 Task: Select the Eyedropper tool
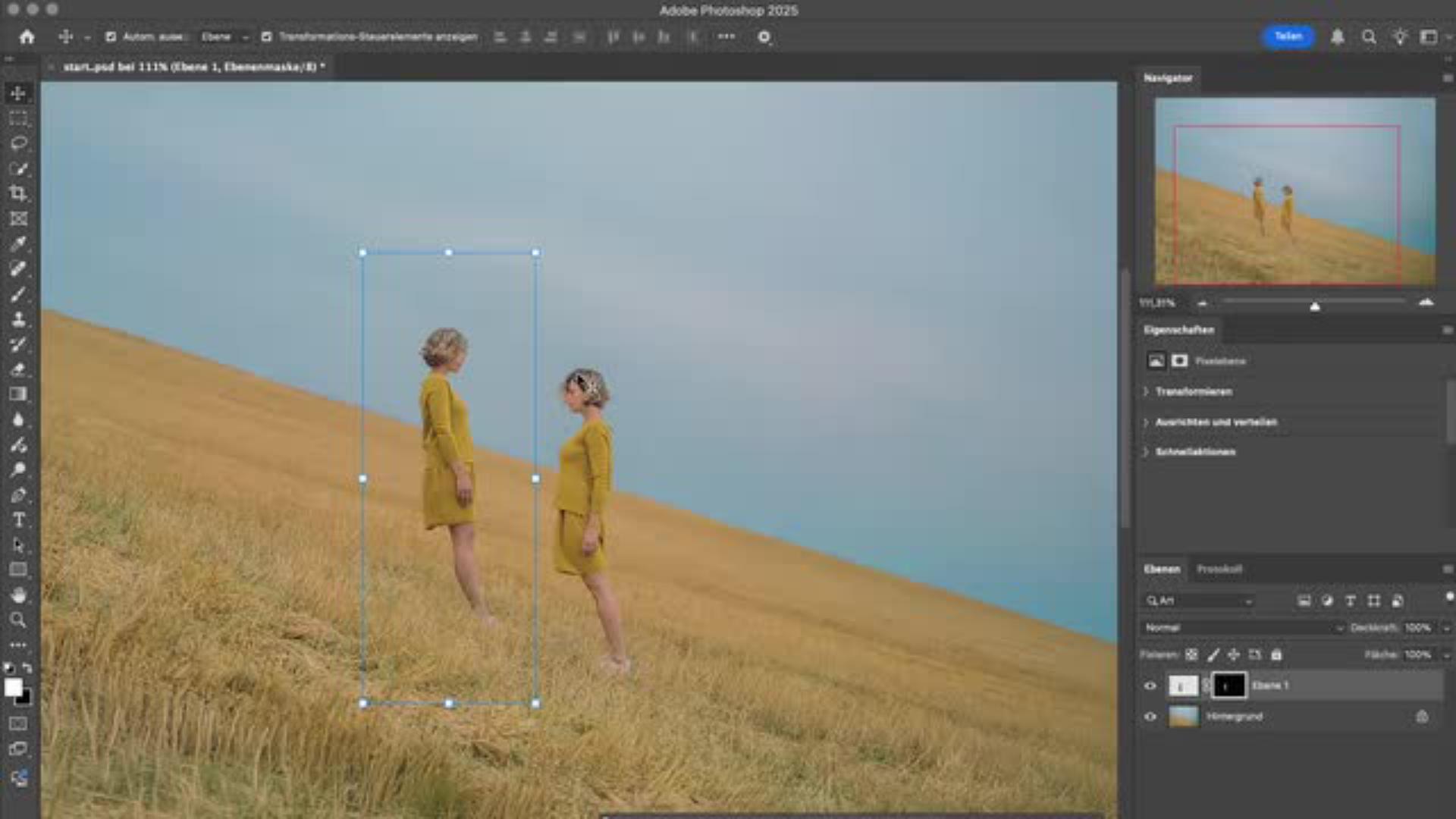(18, 243)
